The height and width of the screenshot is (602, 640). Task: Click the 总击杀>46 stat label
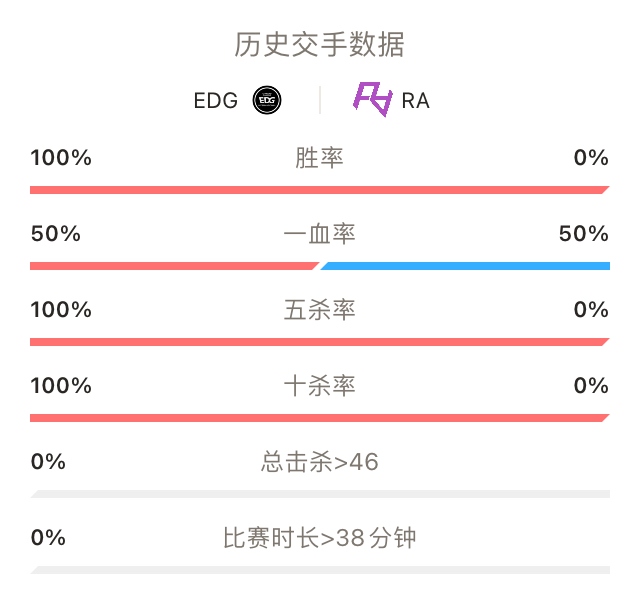[320, 462]
